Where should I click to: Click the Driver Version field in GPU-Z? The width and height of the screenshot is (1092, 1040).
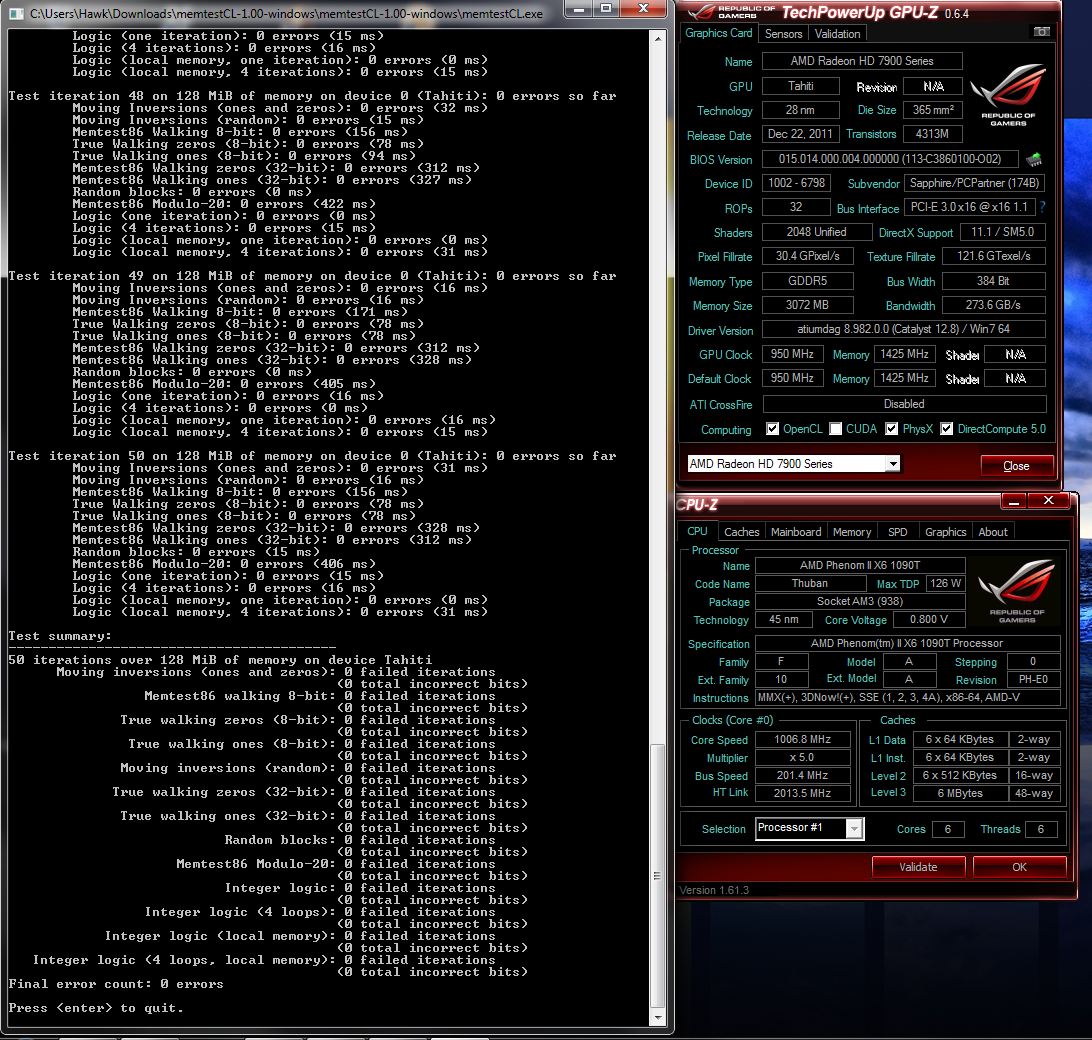coord(903,329)
